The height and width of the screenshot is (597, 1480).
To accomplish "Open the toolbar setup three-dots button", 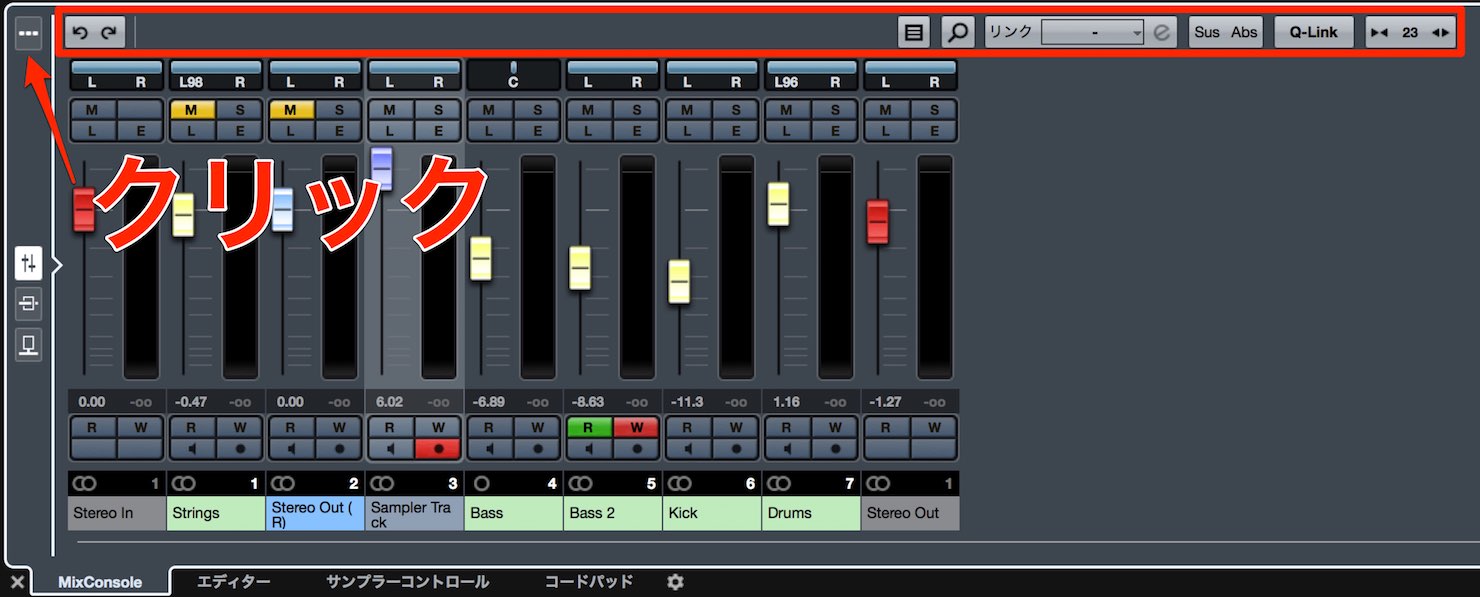I will (28, 33).
